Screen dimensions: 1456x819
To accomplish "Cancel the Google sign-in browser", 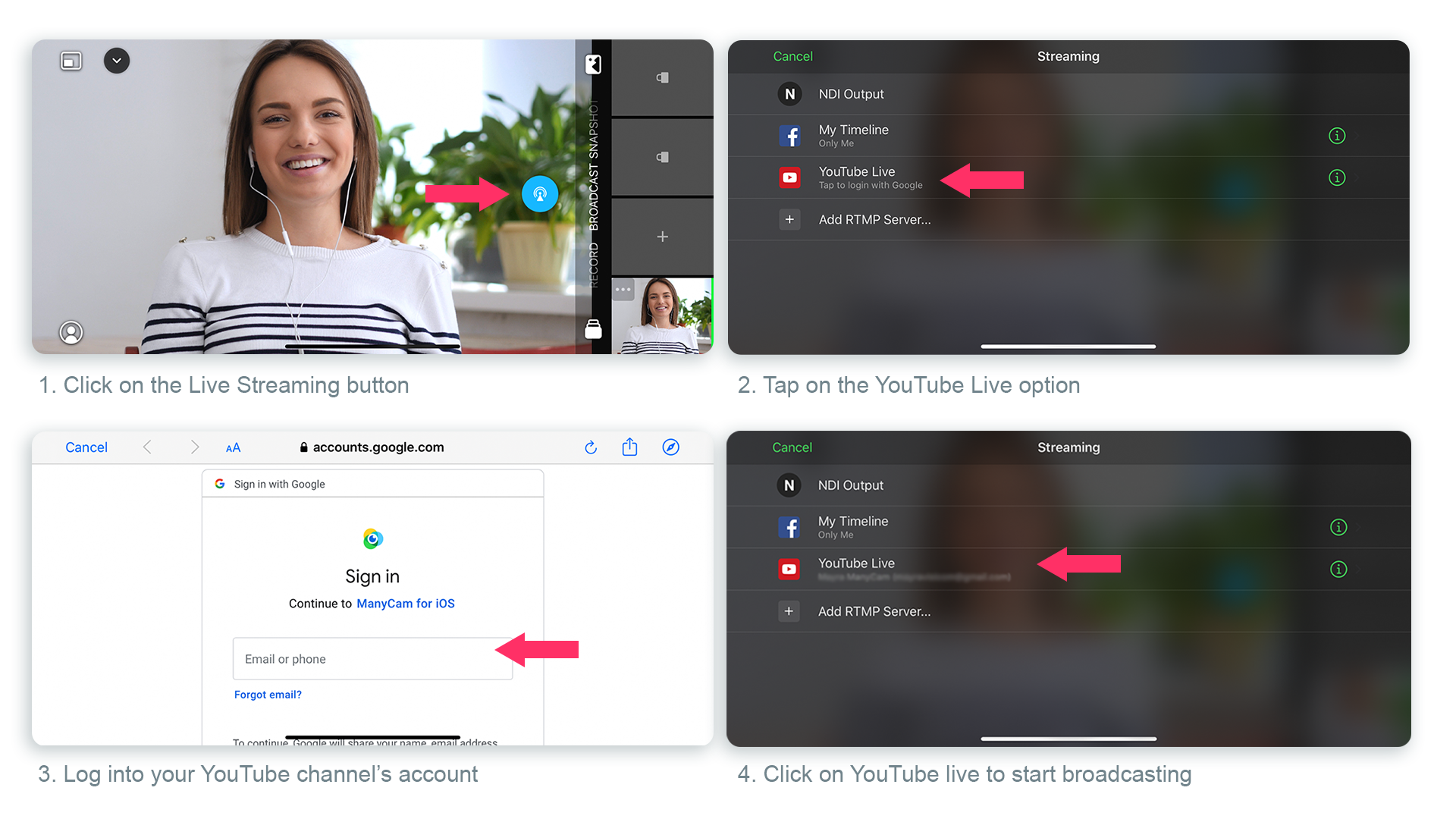I will 86,447.
